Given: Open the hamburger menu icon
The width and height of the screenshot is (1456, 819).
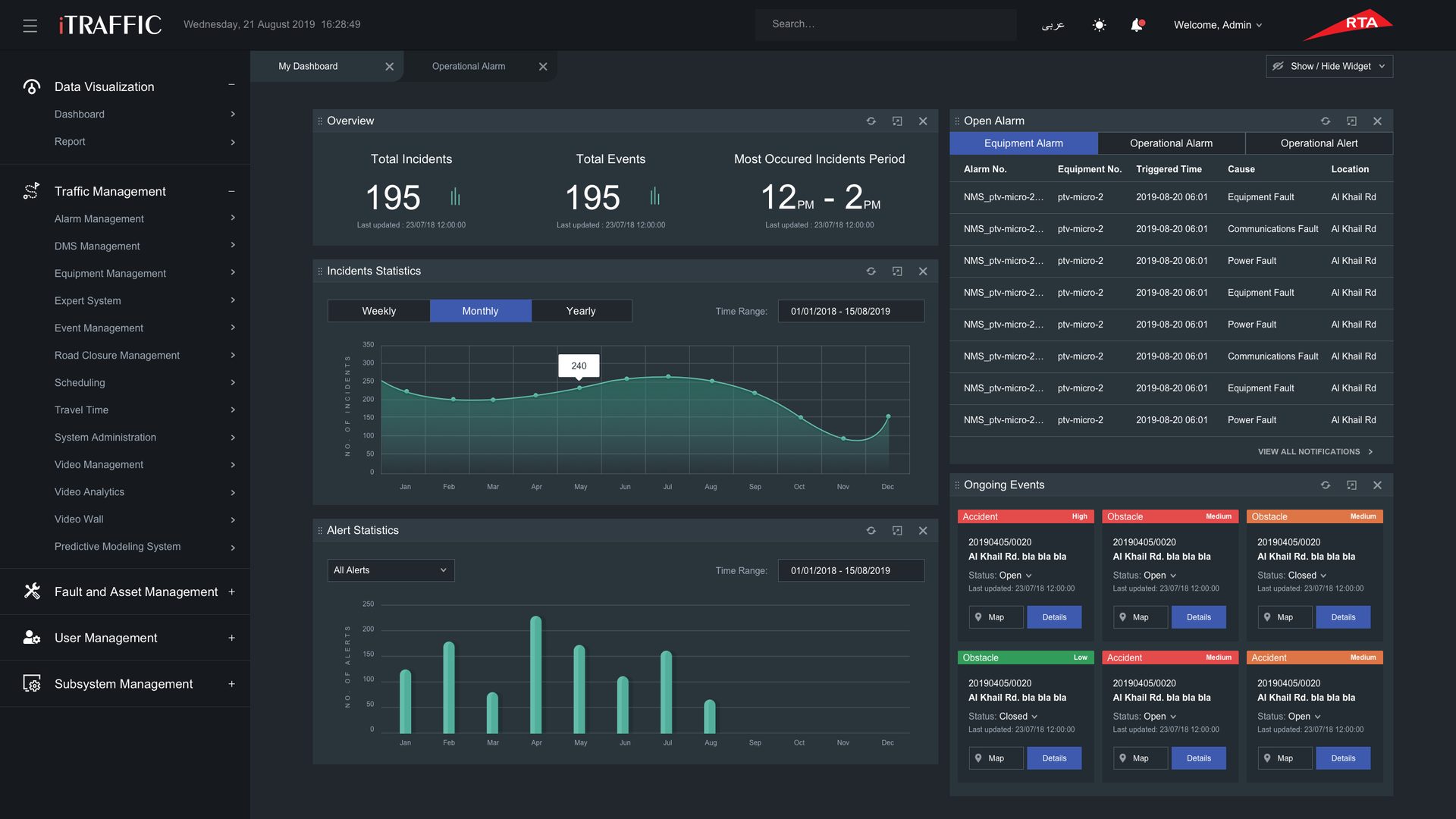Looking at the screenshot, I should [30, 25].
